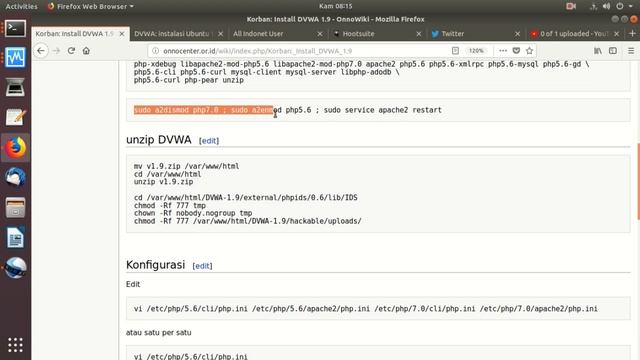Image resolution: width=640 pixels, height=360 pixels.
Task: Open the Library button
Action: (x=598, y=51)
